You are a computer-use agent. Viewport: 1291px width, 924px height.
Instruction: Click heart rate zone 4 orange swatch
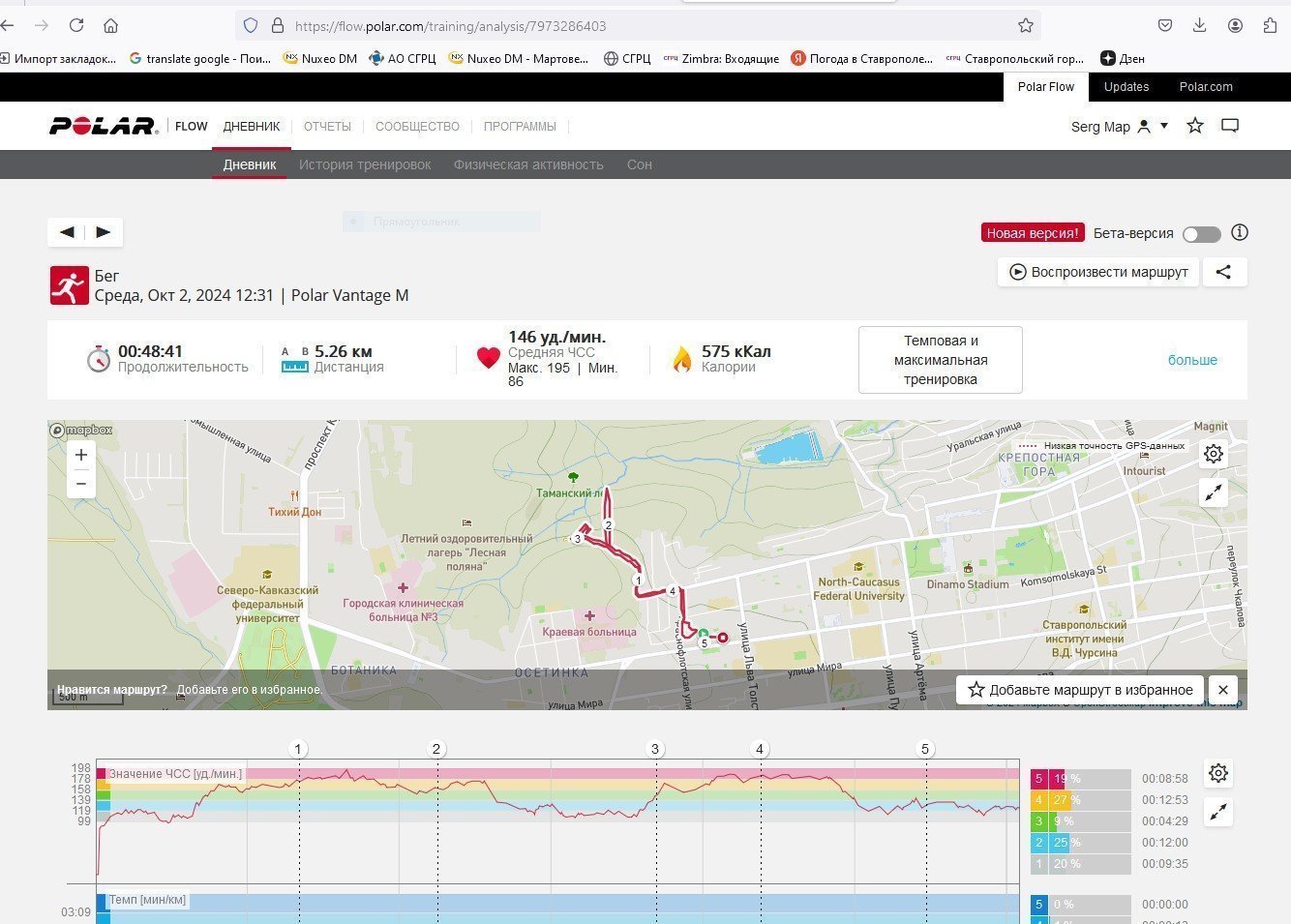pyautogui.click(x=1038, y=800)
